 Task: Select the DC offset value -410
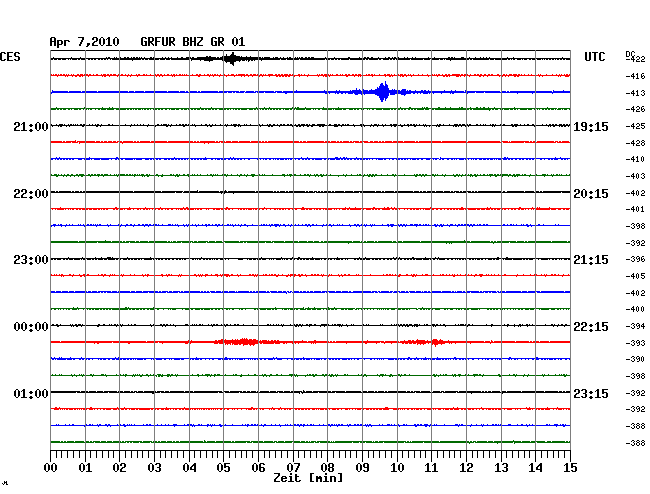[x=635, y=159]
